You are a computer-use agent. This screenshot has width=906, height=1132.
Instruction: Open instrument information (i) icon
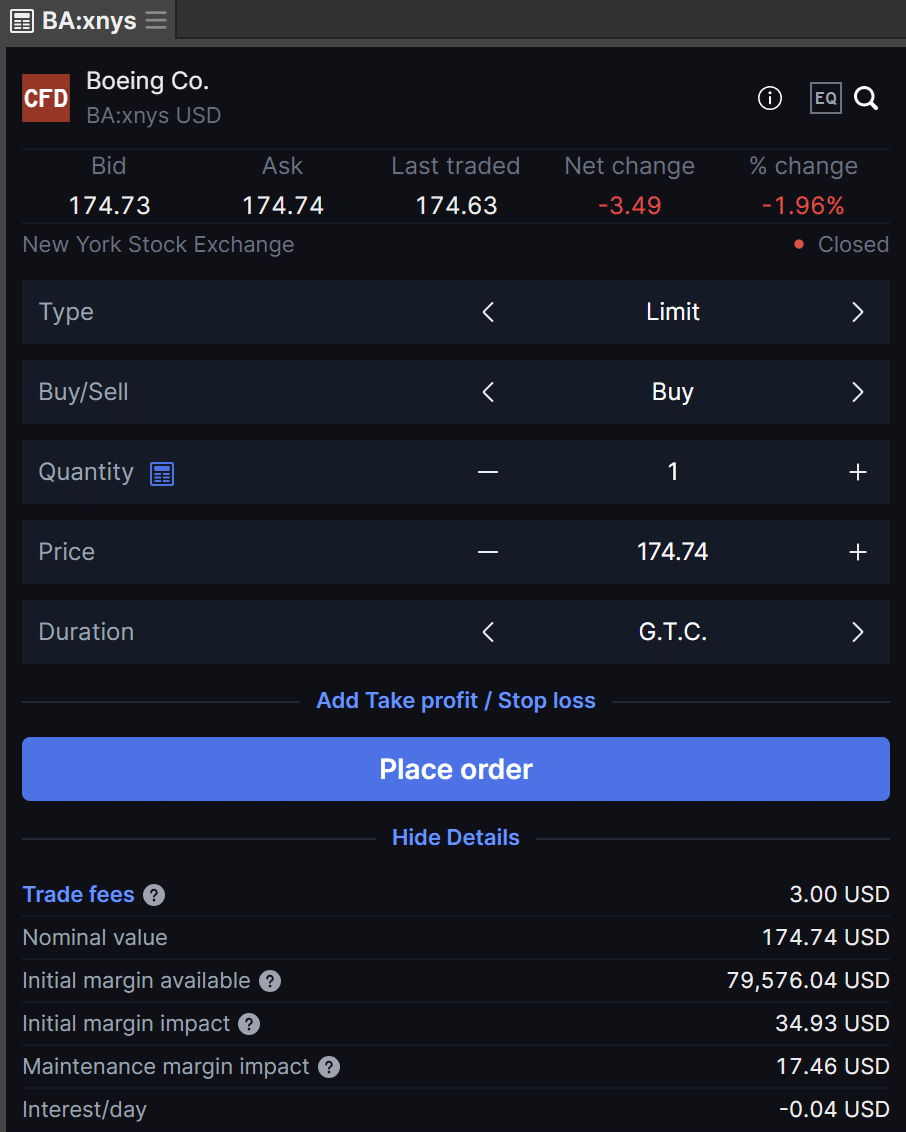tap(770, 98)
